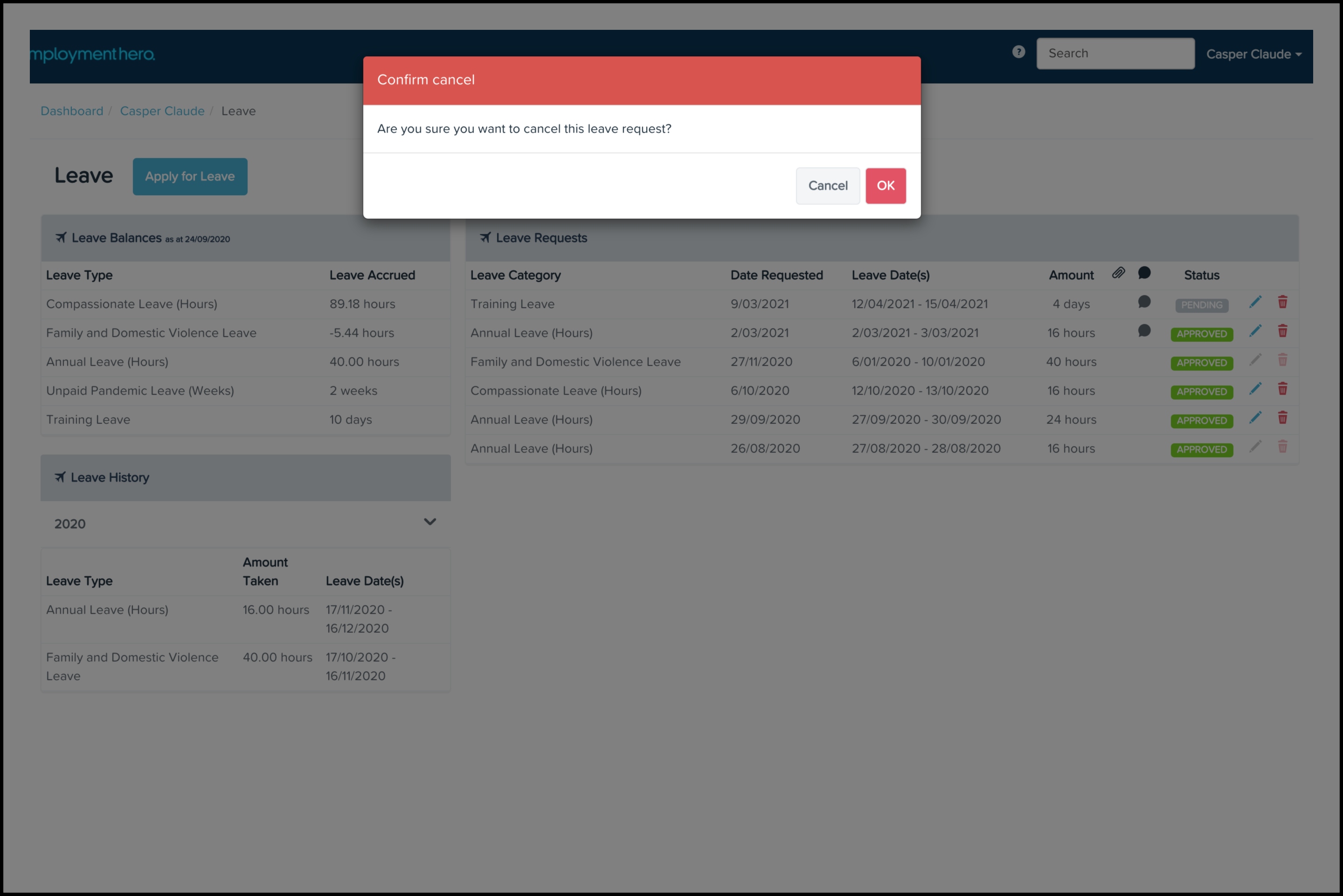Click the Search input field
Screen dimensions: 1343x896
pyautogui.click(x=1115, y=54)
